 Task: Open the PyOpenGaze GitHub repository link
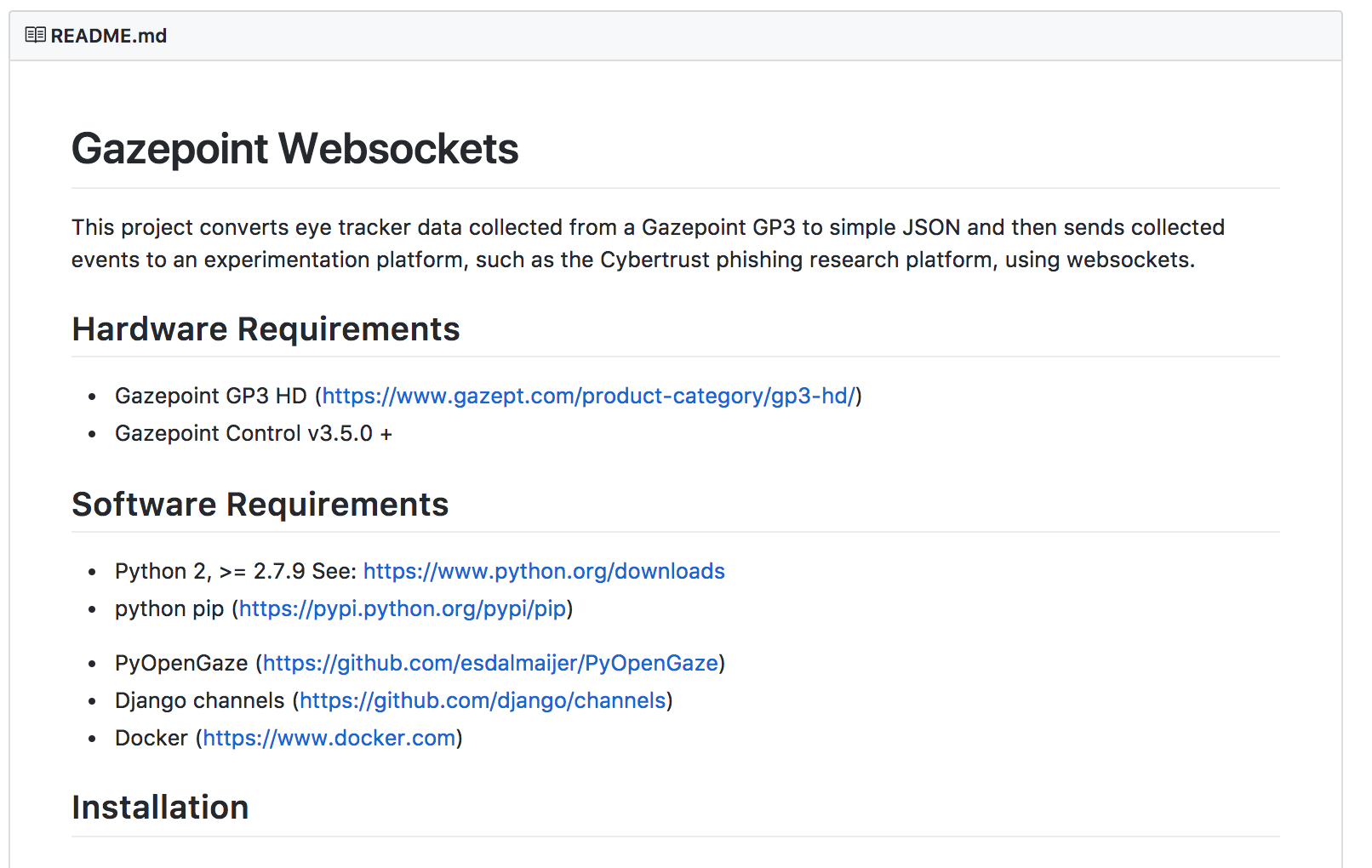490,663
